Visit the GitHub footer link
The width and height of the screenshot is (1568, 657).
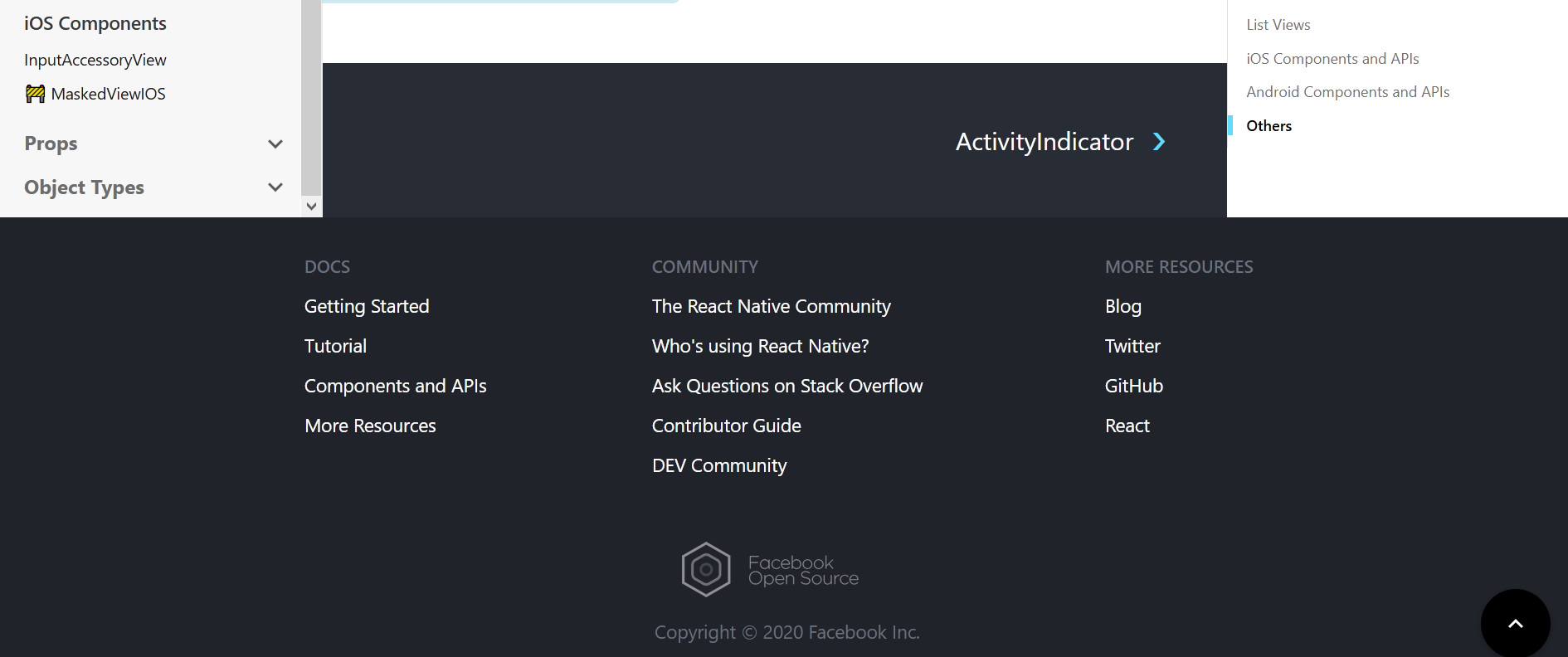pos(1134,386)
